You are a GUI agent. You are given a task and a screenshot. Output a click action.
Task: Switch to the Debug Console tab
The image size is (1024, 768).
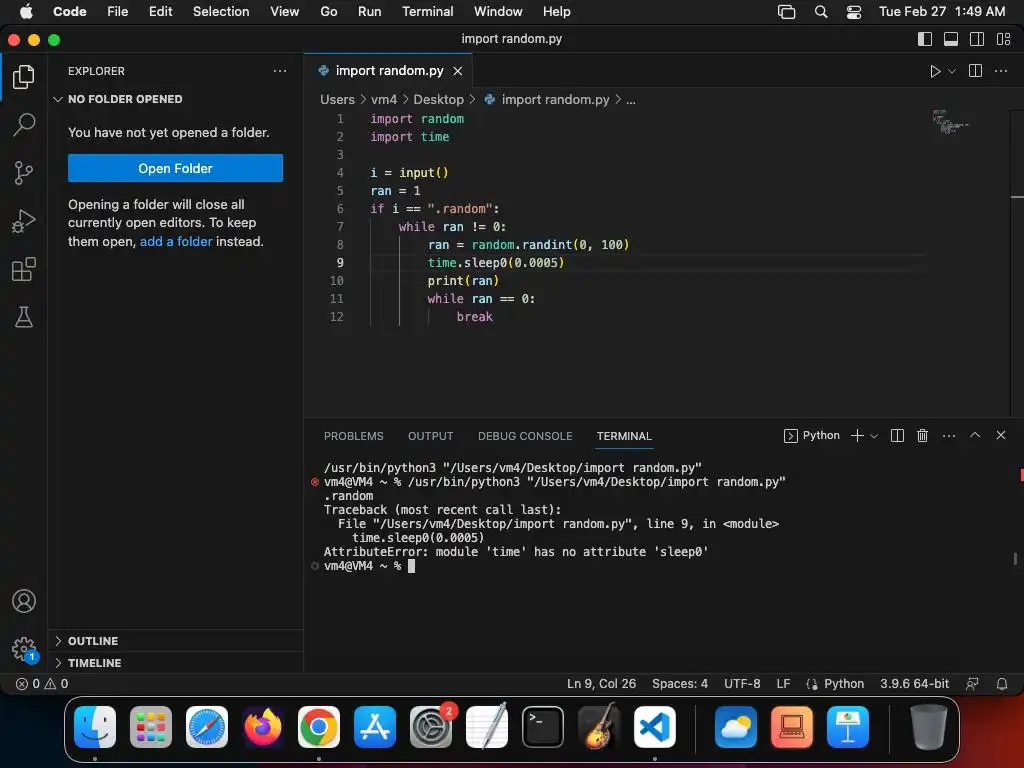[525, 436]
